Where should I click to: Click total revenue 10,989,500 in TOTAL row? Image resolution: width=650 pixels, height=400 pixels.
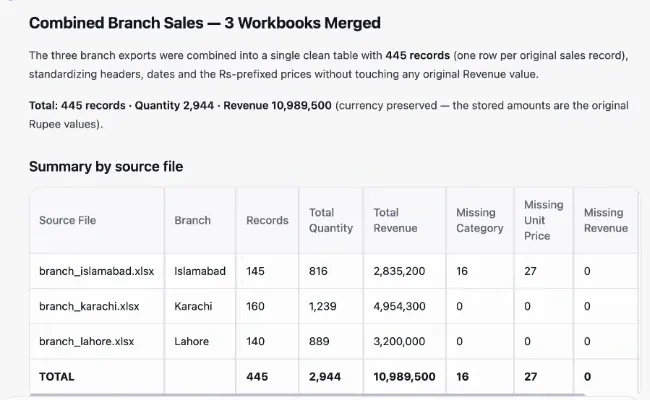click(x=404, y=377)
